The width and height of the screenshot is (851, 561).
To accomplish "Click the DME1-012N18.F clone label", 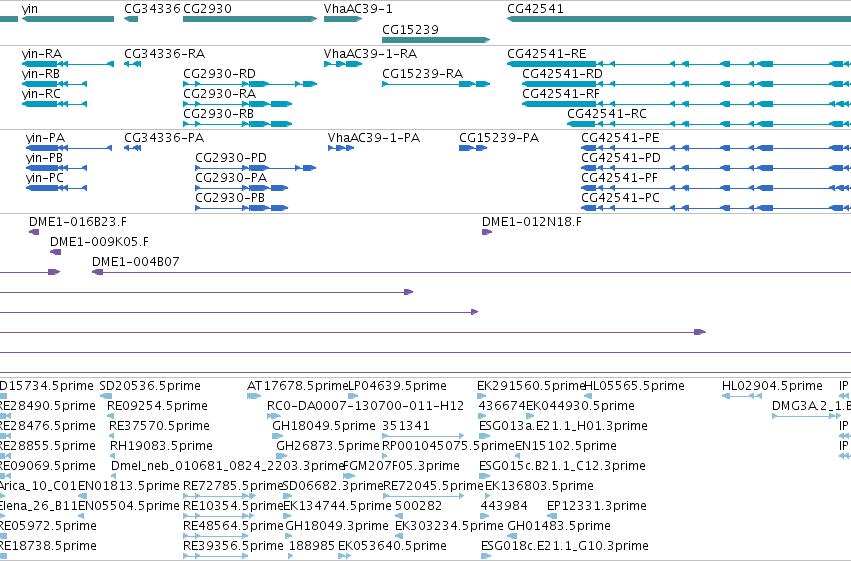I will tap(532, 222).
